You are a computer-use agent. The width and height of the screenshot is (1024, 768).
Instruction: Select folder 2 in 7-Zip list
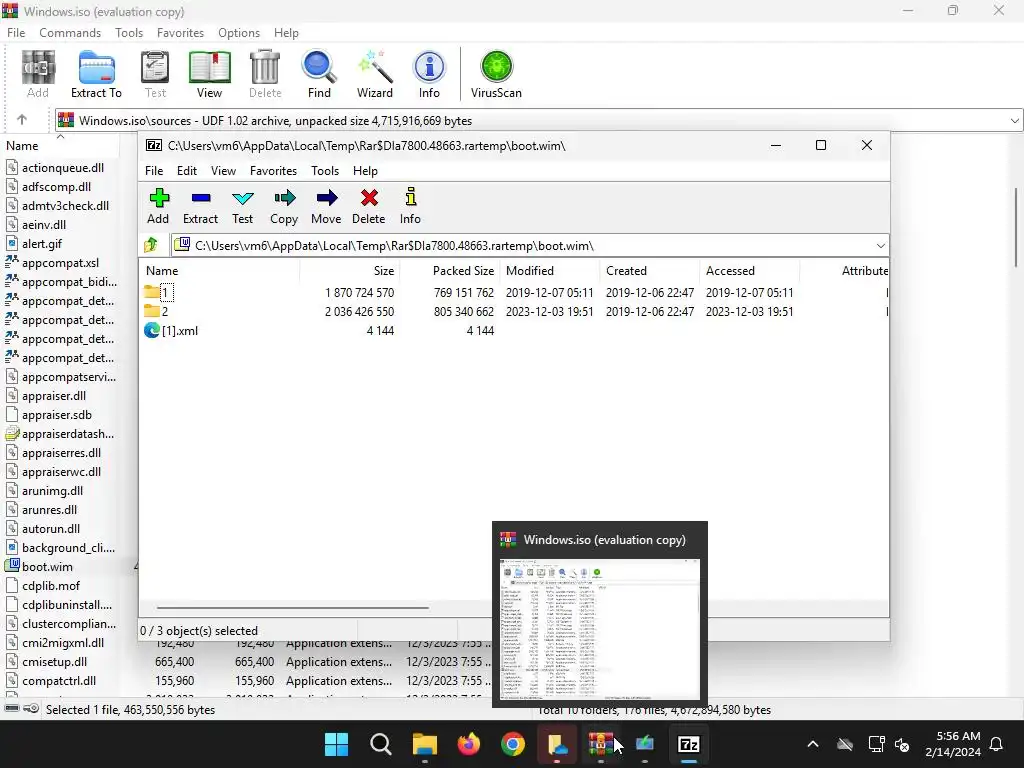pos(157,312)
